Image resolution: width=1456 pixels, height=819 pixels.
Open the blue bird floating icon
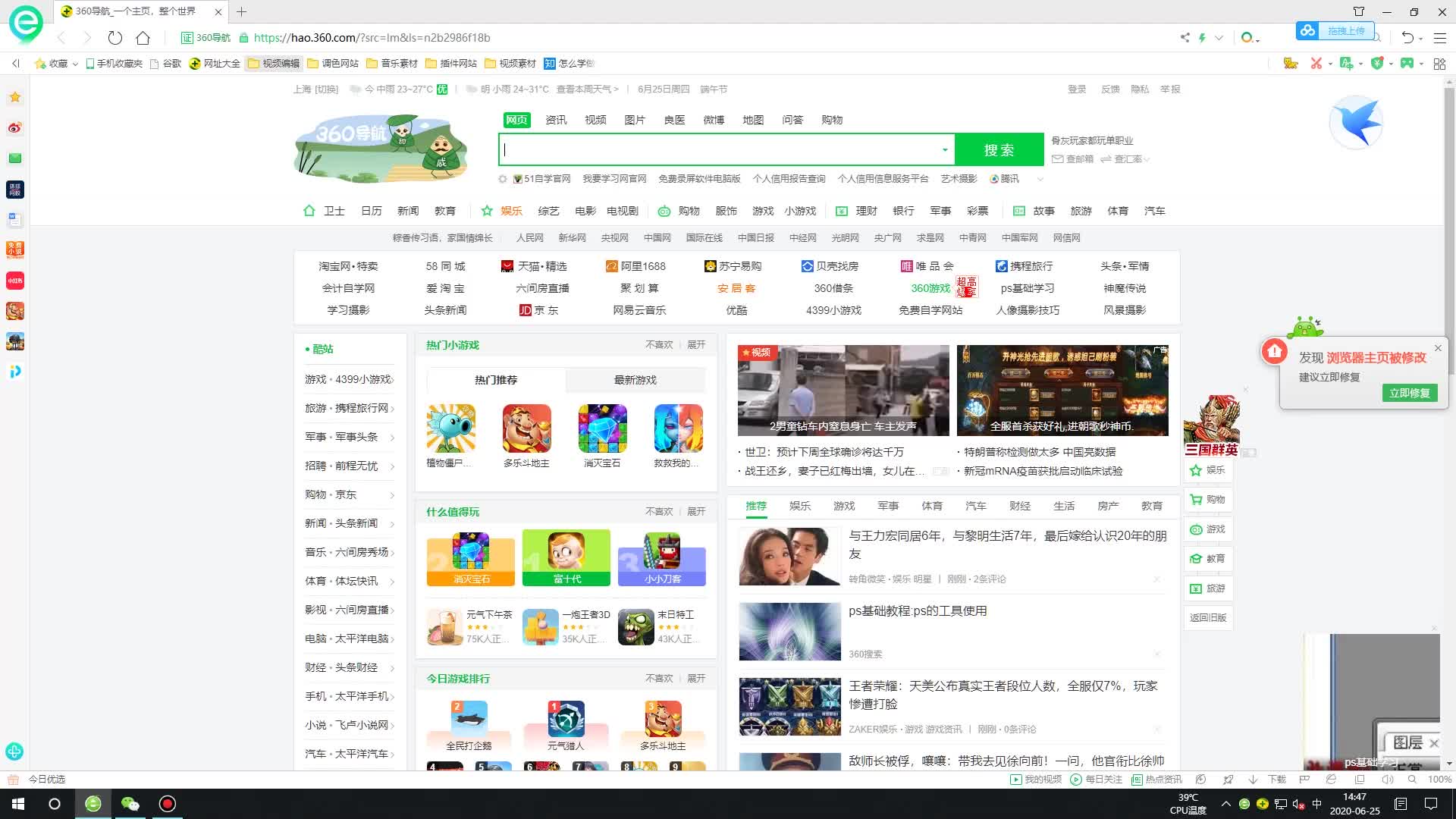[1357, 122]
